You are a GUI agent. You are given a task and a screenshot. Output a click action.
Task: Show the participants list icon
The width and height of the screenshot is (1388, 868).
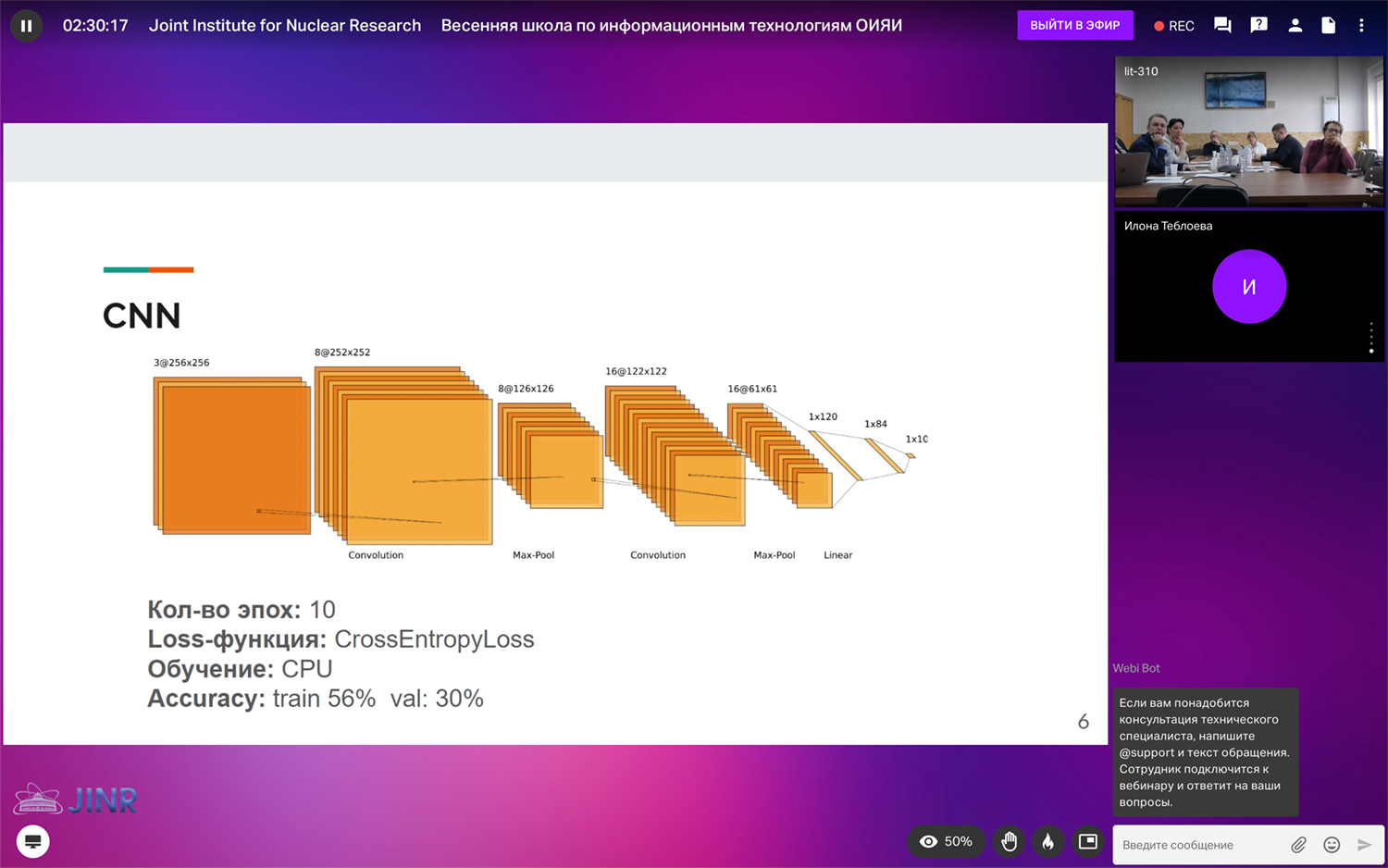(1295, 26)
